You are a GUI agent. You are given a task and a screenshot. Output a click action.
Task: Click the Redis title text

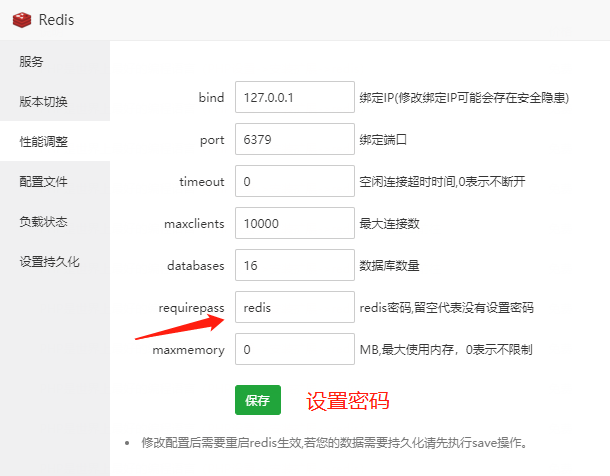tap(56, 20)
